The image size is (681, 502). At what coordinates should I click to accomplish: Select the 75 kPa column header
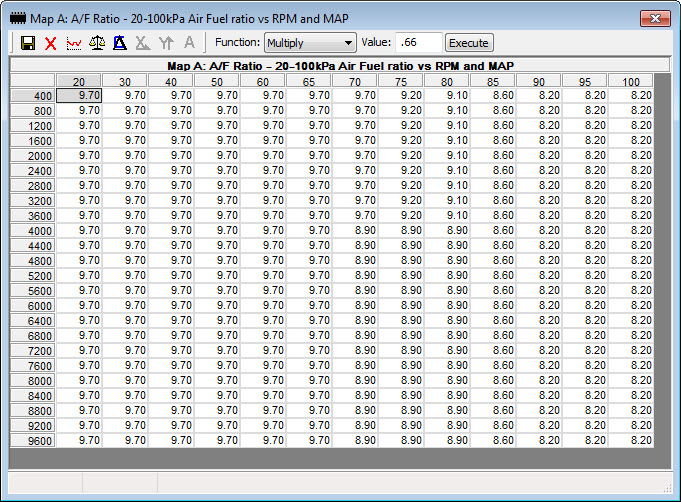401,81
